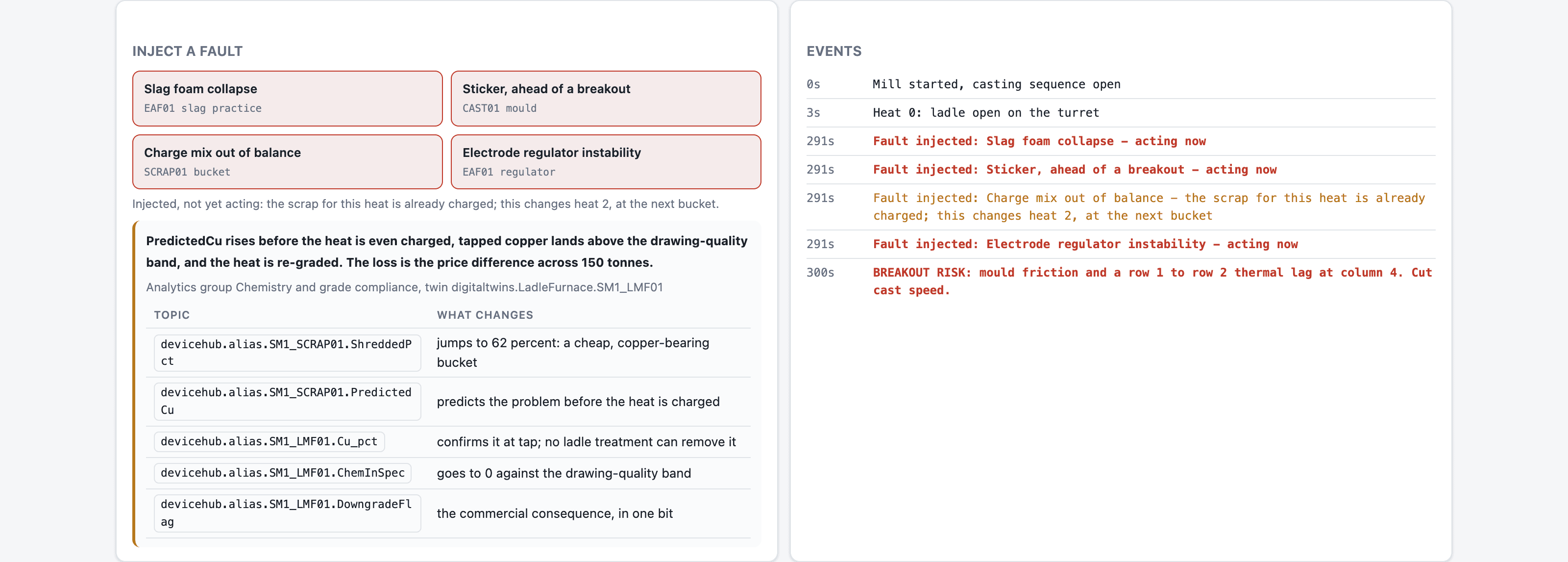The height and width of the screenshot is (562, 1568).
Task: Select the SM1_LMF01.Cu_pct topic code
Action: [269, 441]
